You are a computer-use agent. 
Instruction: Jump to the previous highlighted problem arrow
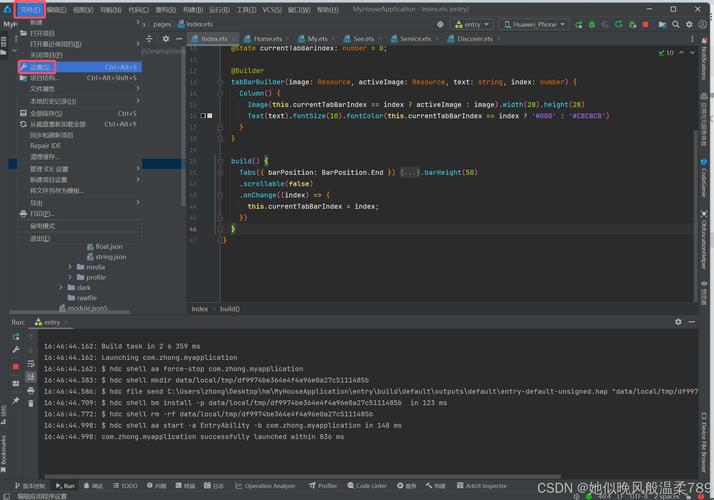[x=681, y=53]
